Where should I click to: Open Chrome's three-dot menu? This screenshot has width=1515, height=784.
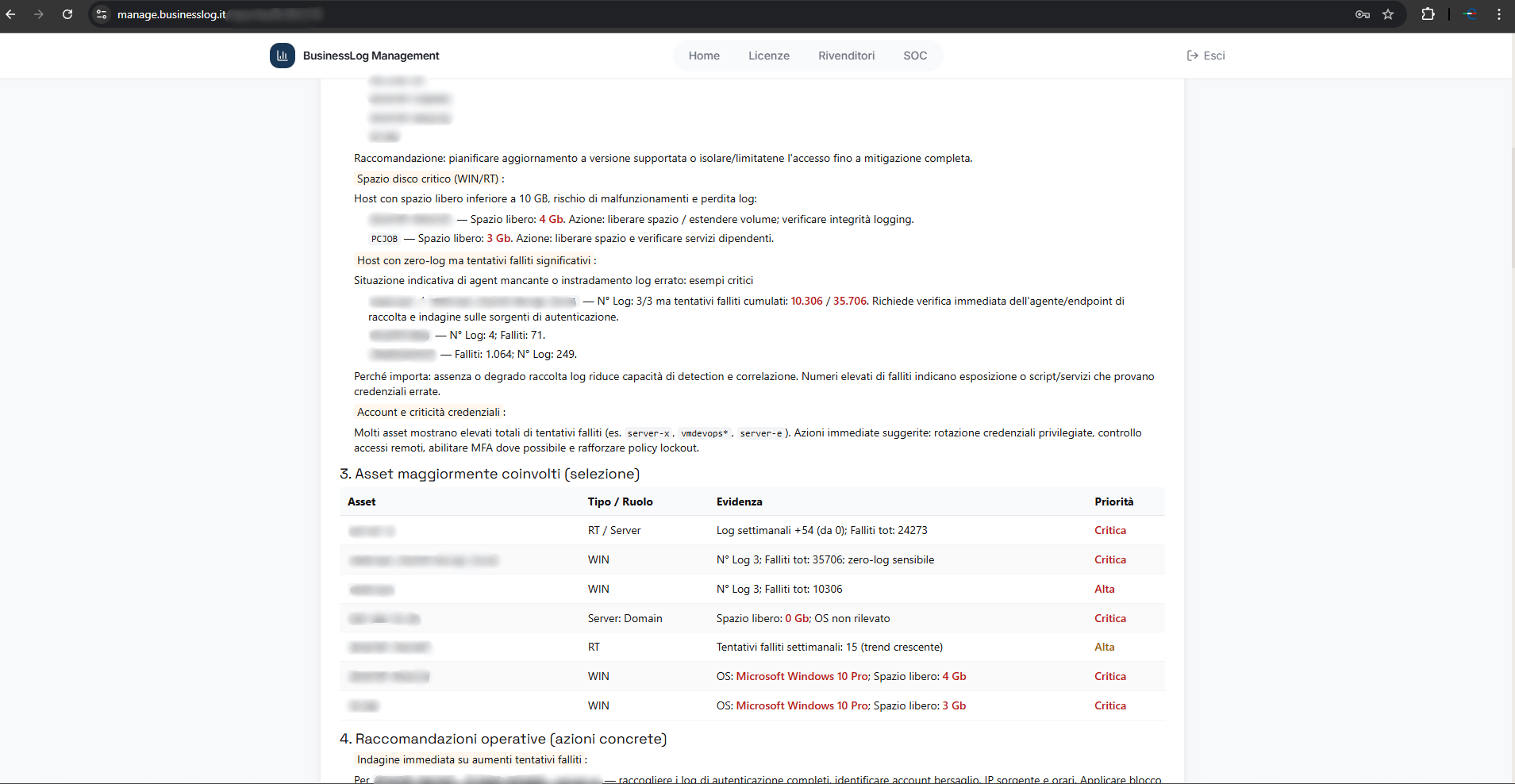[1499, 14]
